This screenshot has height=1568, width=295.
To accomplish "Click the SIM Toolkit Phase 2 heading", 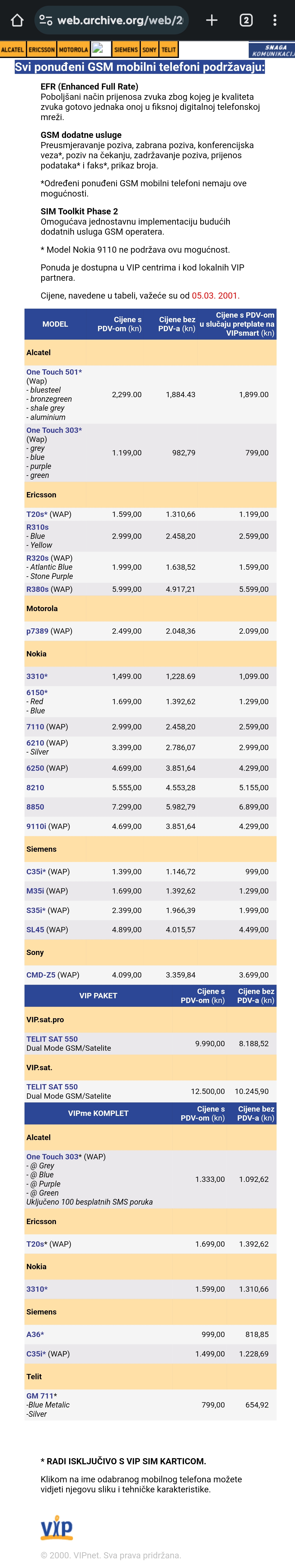I will click(79, 211).
